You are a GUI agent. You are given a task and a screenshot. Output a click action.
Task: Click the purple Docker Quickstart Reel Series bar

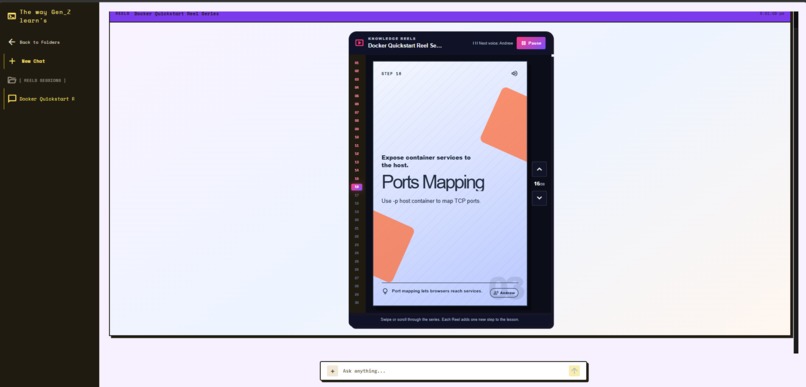450,16
